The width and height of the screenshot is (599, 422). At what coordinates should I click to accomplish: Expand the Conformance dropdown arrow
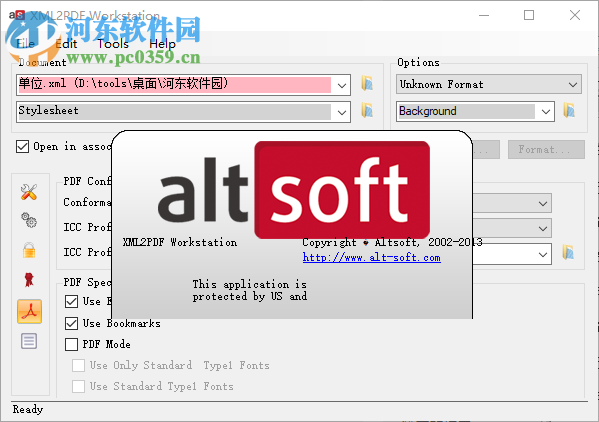click(x=543, y=204)
